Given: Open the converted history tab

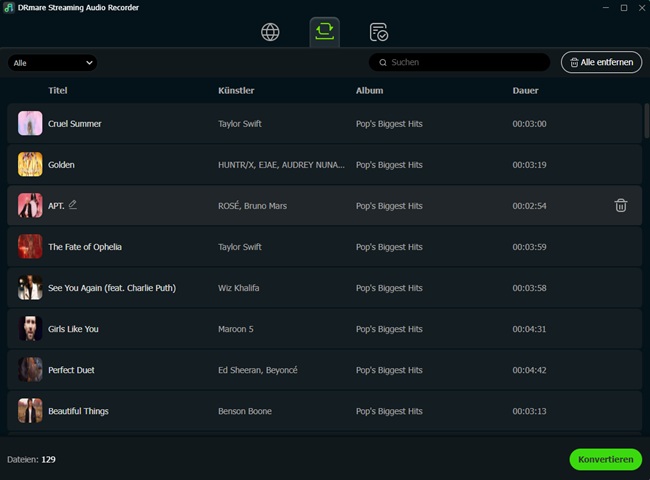Looking at the screenshot, I should (x=378, y=32).
